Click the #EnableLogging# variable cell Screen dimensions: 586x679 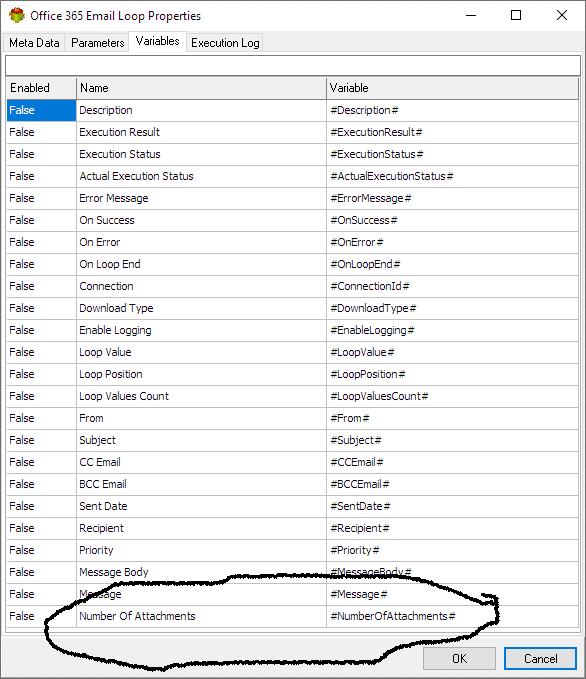[x=453, y=330]
